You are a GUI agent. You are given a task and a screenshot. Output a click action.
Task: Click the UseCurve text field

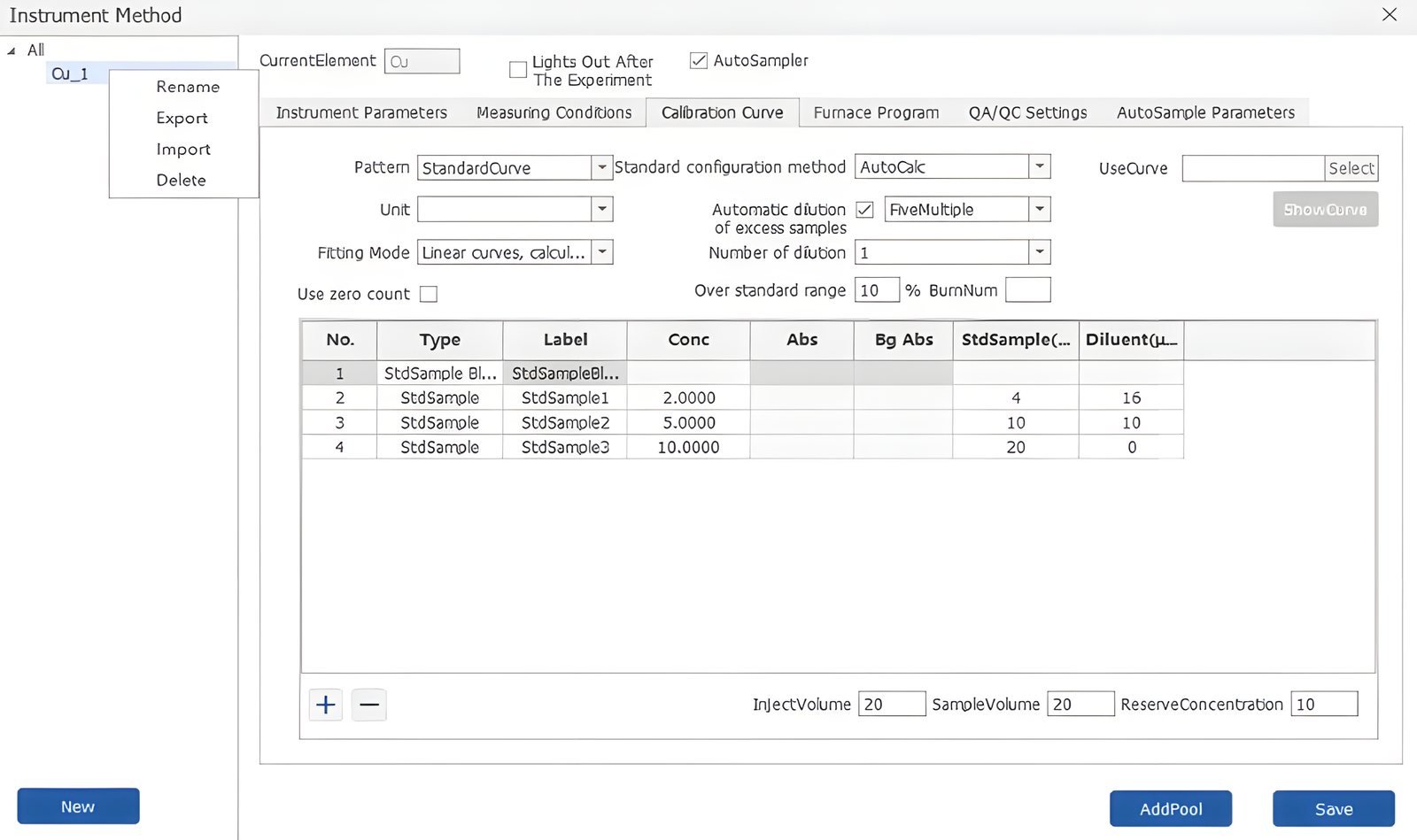click(1253, 168)
